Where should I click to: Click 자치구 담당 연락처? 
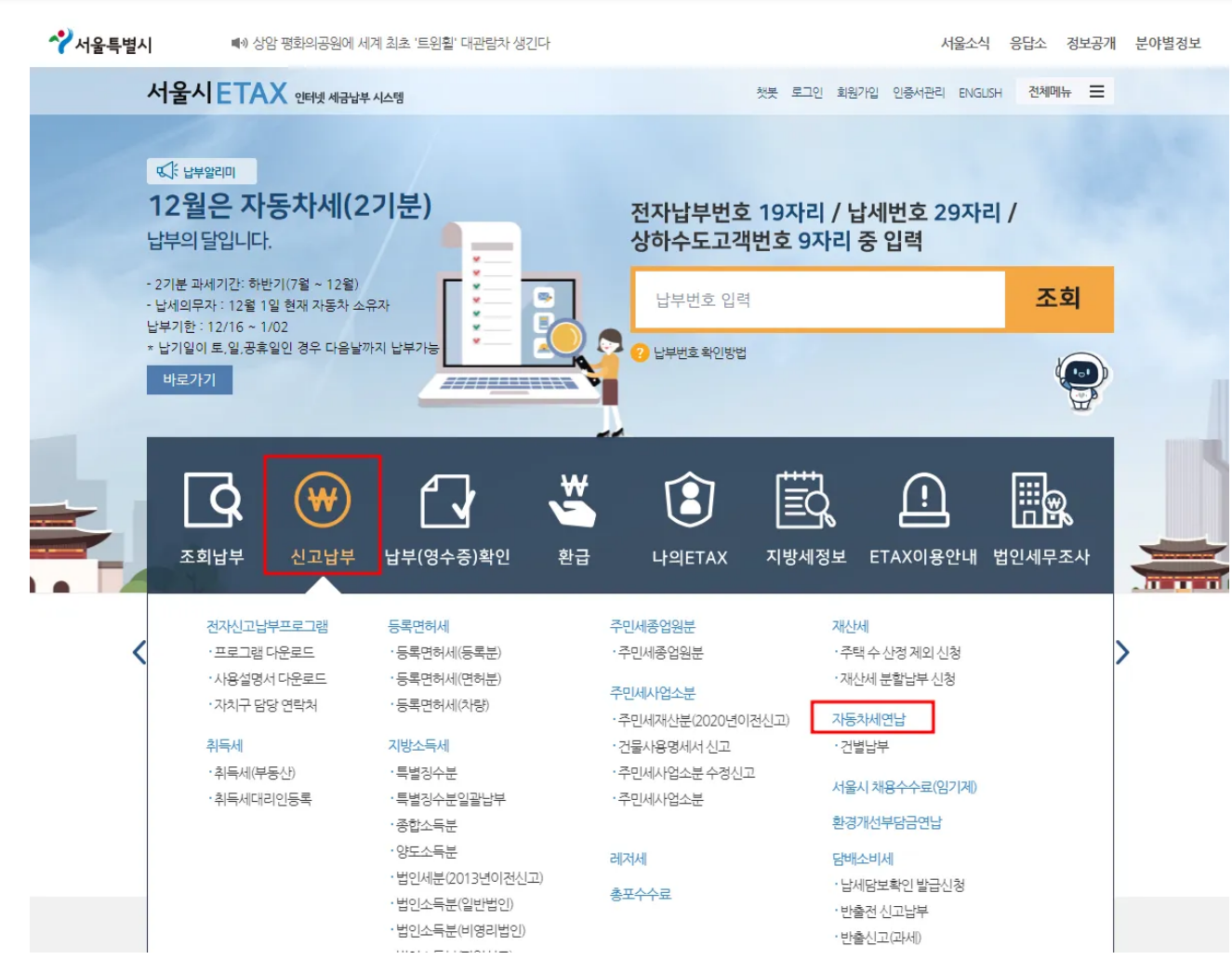click(266, 705)
